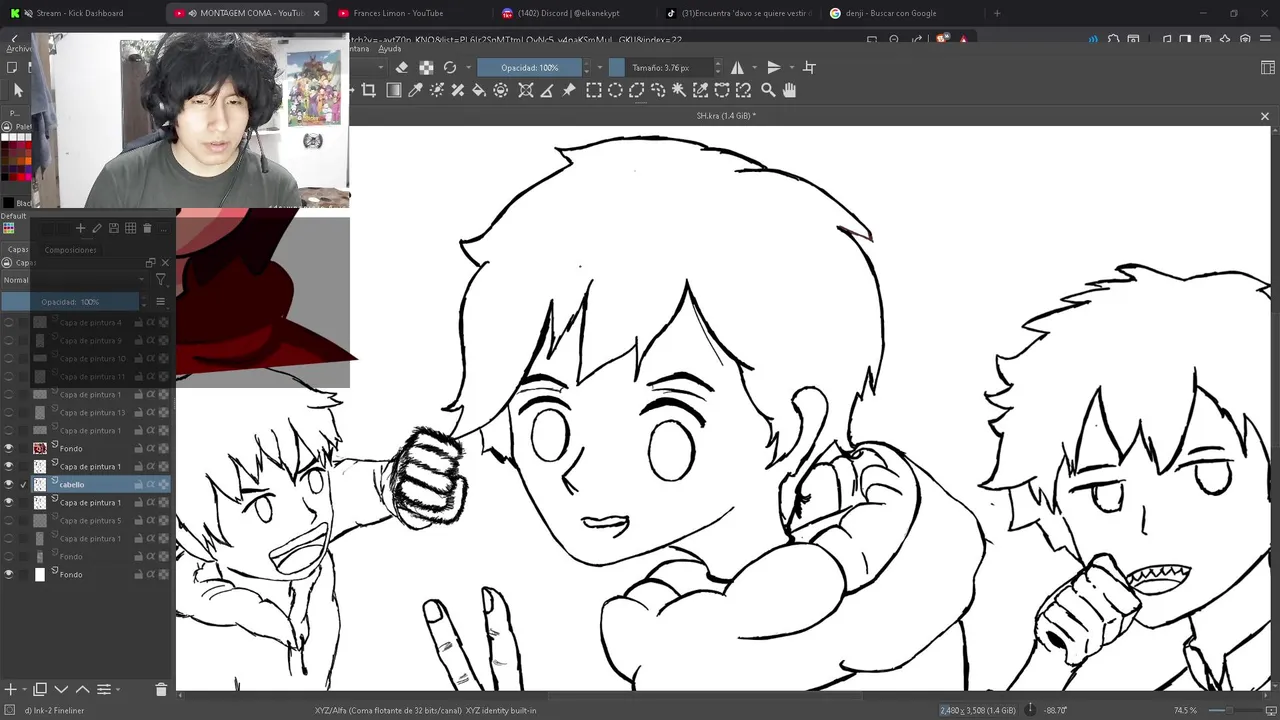This screenshot has width=1280, height=720.
Task: Click the layer Opacidad 100% slider
Action: coord(70,301)
